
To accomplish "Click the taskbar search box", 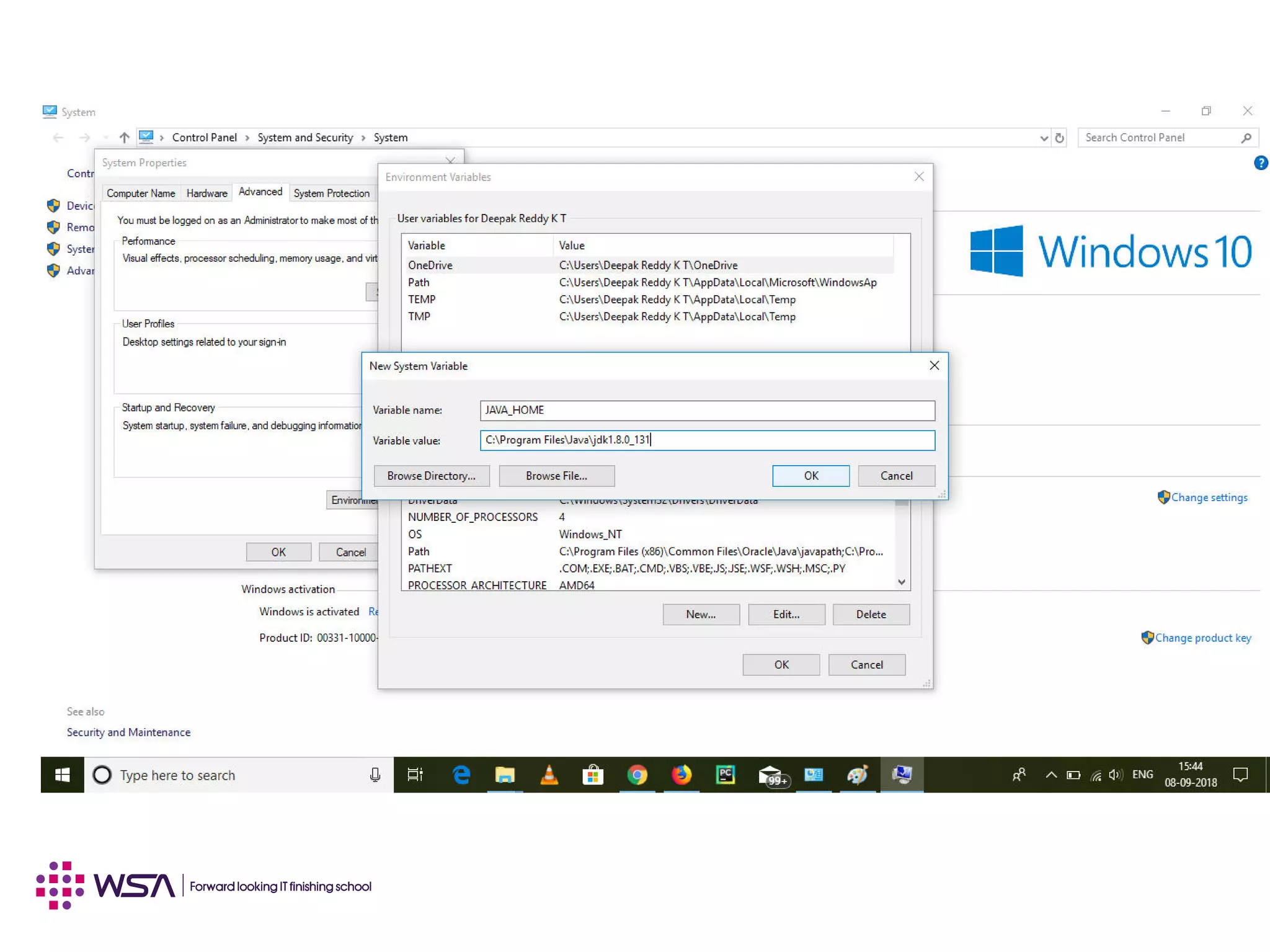I will (x=239, y=775).
